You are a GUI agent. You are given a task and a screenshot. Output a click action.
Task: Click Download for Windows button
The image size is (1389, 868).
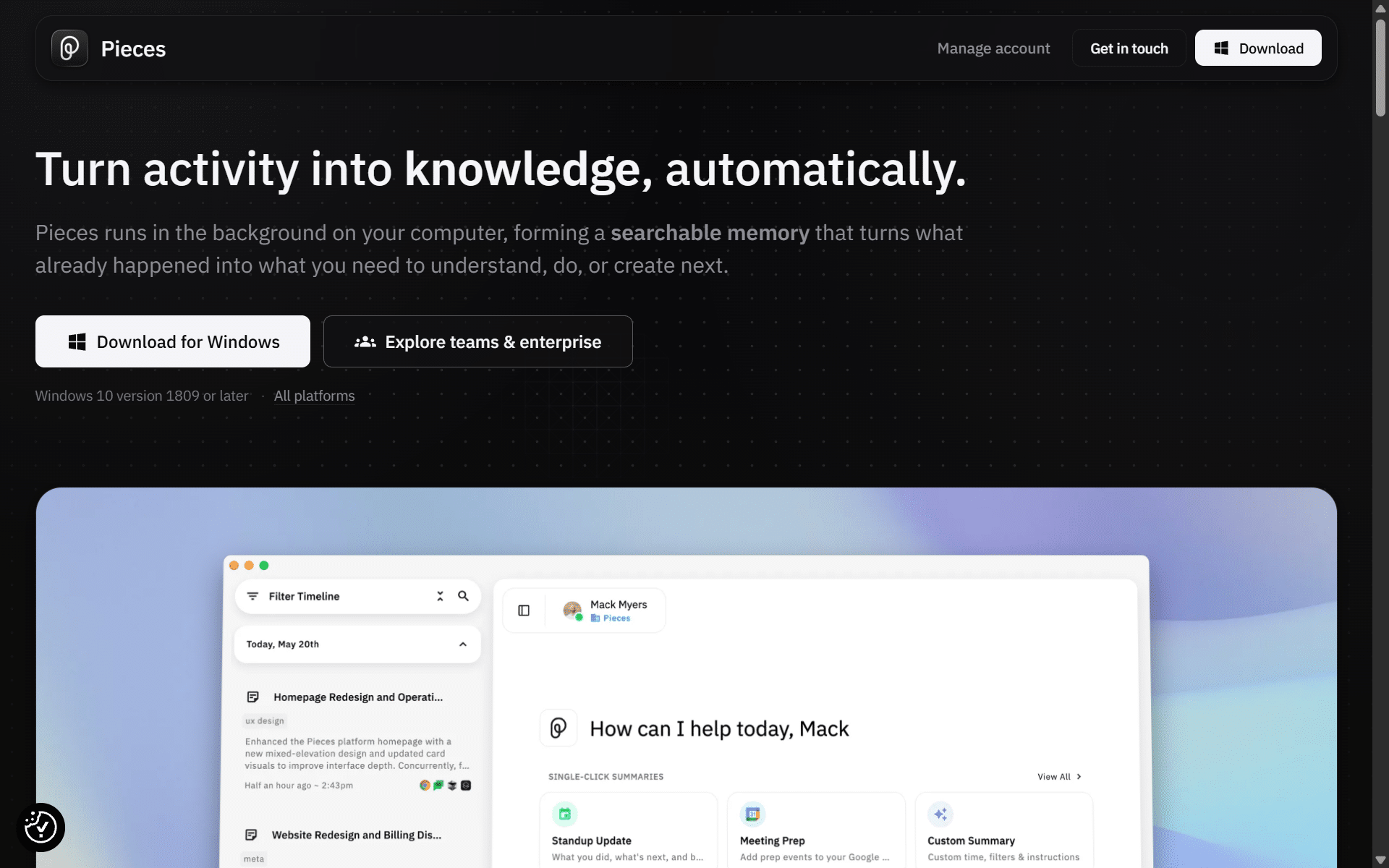173,341
